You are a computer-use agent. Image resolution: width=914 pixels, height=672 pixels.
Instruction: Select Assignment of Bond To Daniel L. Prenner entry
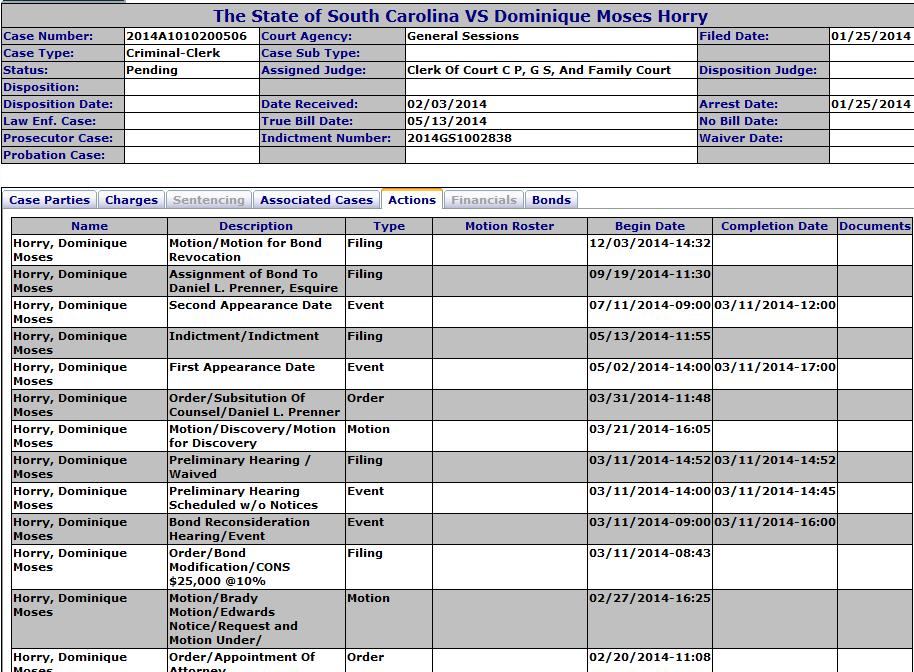(254, 281)
